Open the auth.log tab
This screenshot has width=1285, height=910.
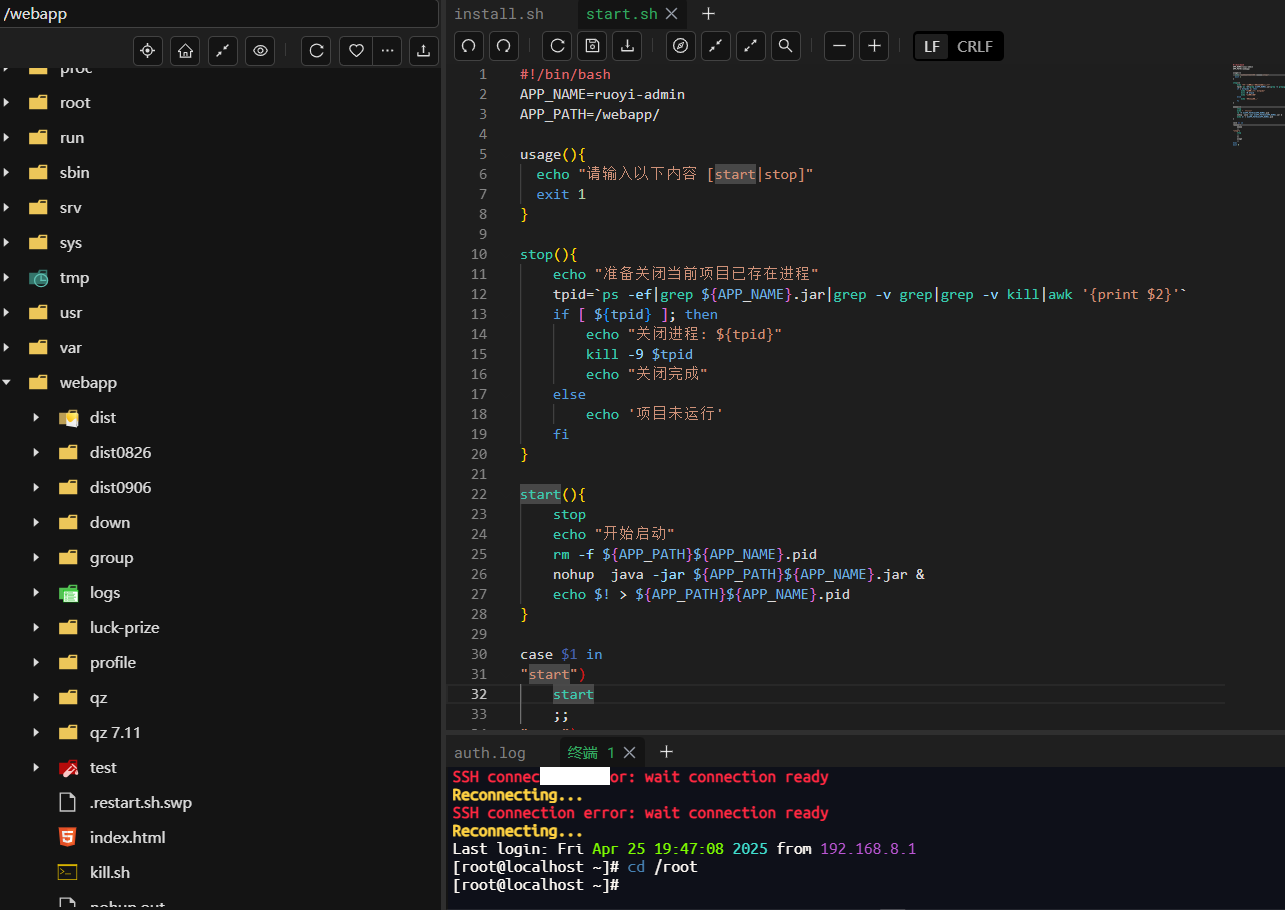point(489,753)
